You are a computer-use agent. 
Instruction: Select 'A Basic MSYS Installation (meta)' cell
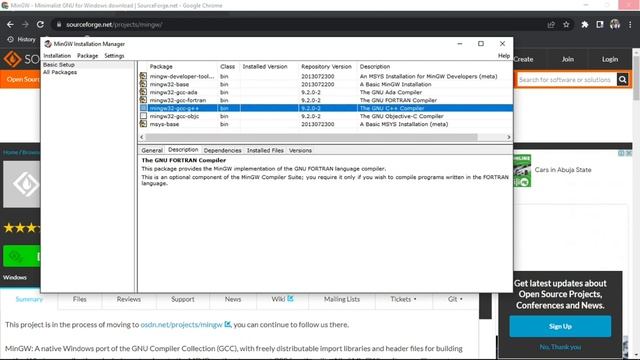[404, 124]
